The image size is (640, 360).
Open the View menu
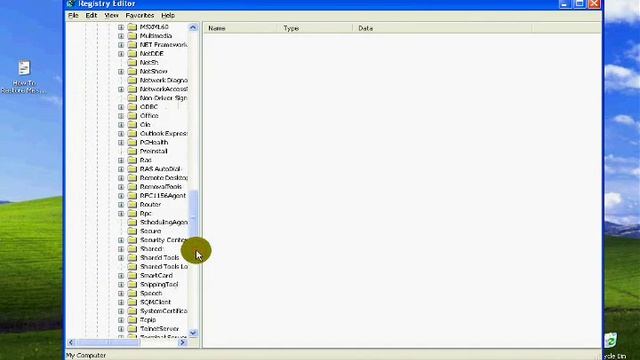[x=111, y=16]
